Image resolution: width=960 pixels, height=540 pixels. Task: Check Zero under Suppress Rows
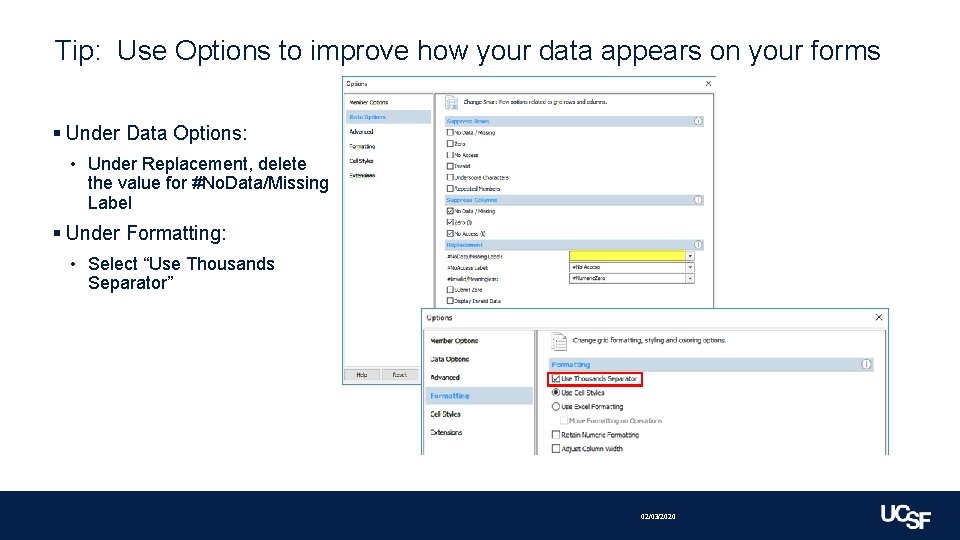coord(450,143)
